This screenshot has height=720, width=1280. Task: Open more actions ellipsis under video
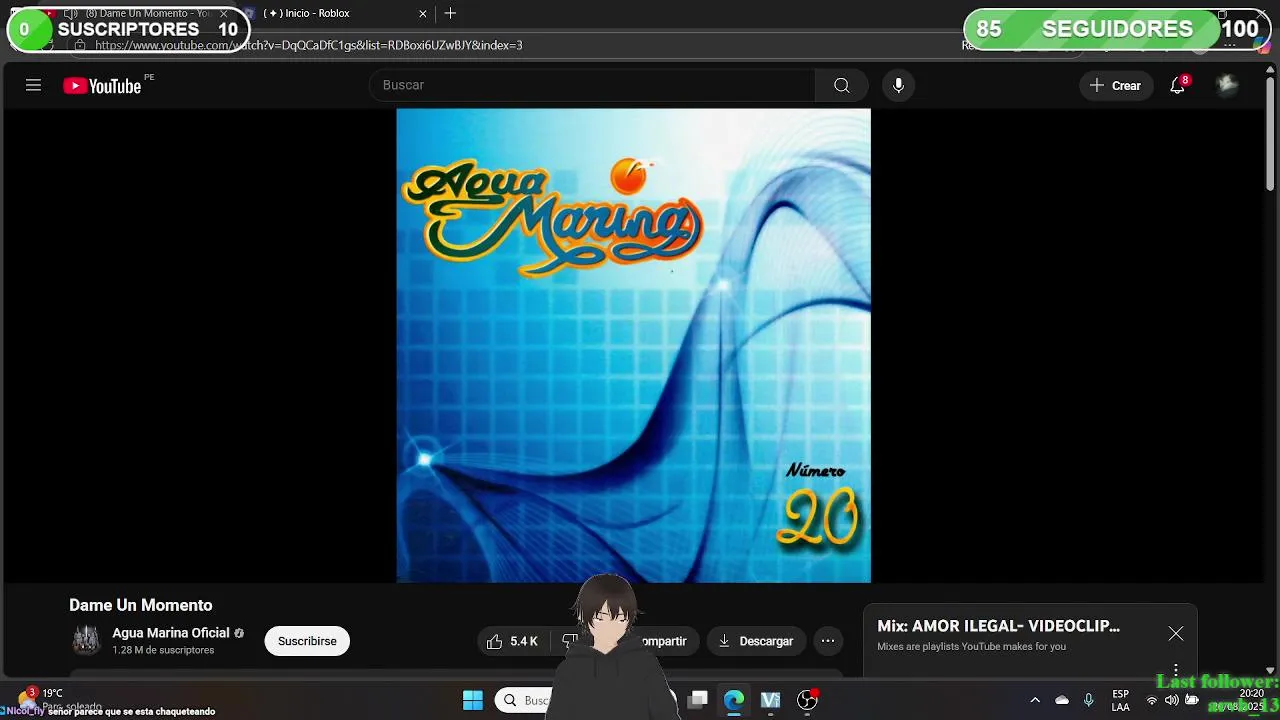(828, 641)
